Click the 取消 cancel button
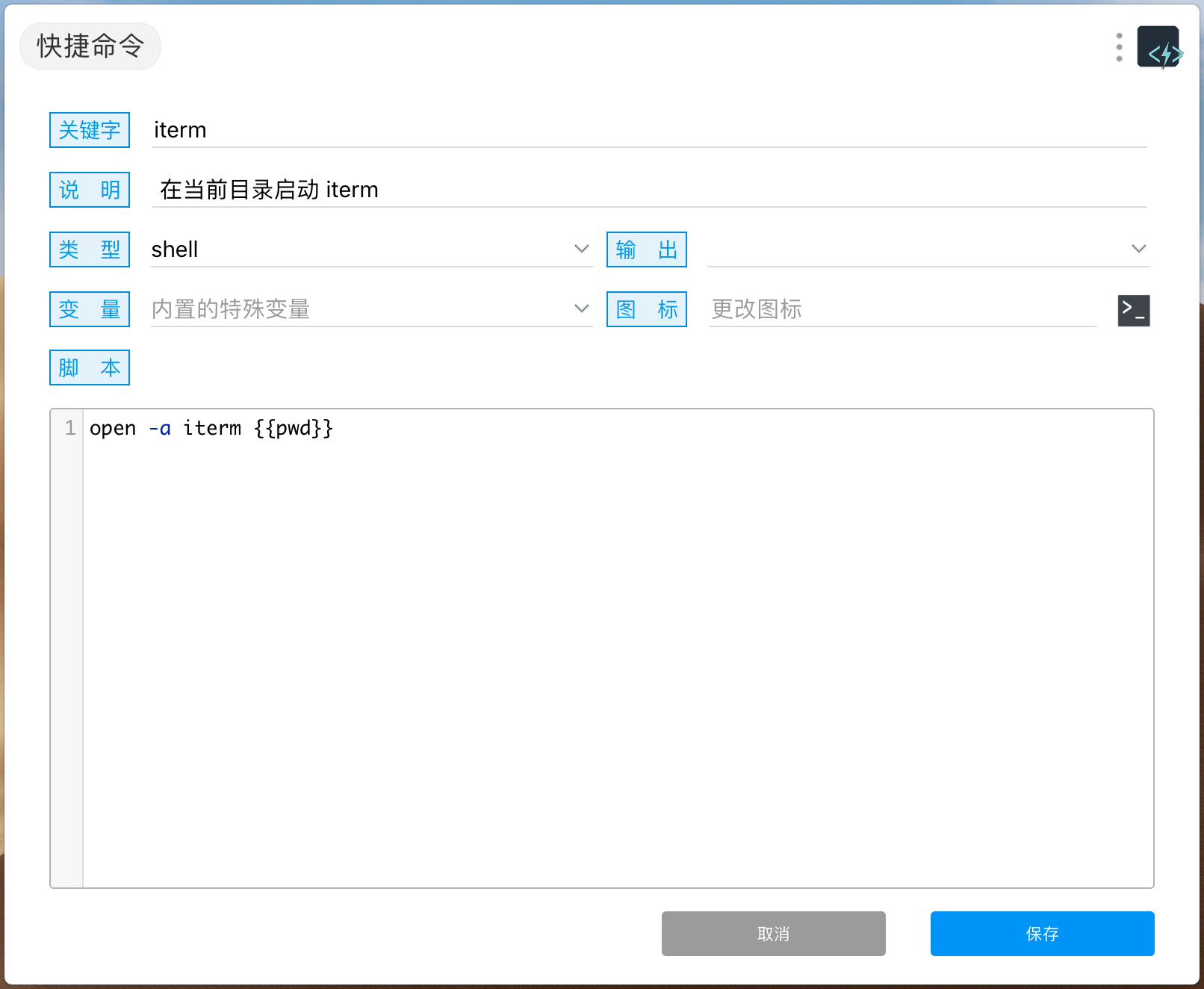 (774, 934)
